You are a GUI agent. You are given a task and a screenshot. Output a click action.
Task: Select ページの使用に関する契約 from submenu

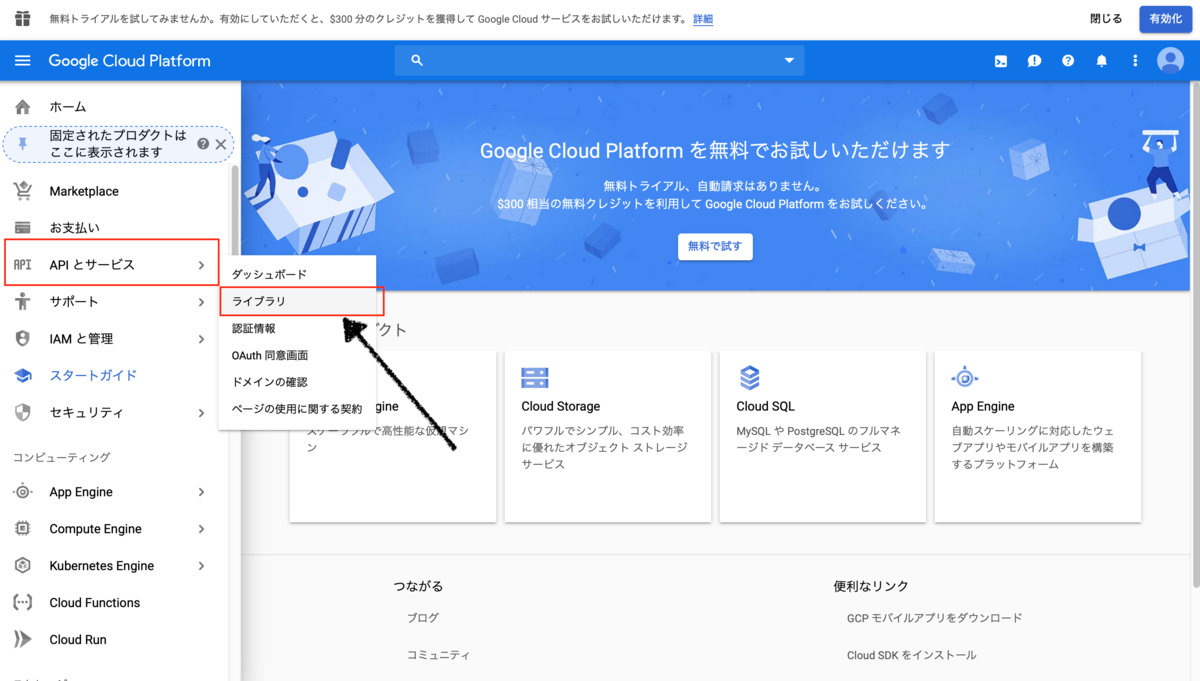point(297,409)
